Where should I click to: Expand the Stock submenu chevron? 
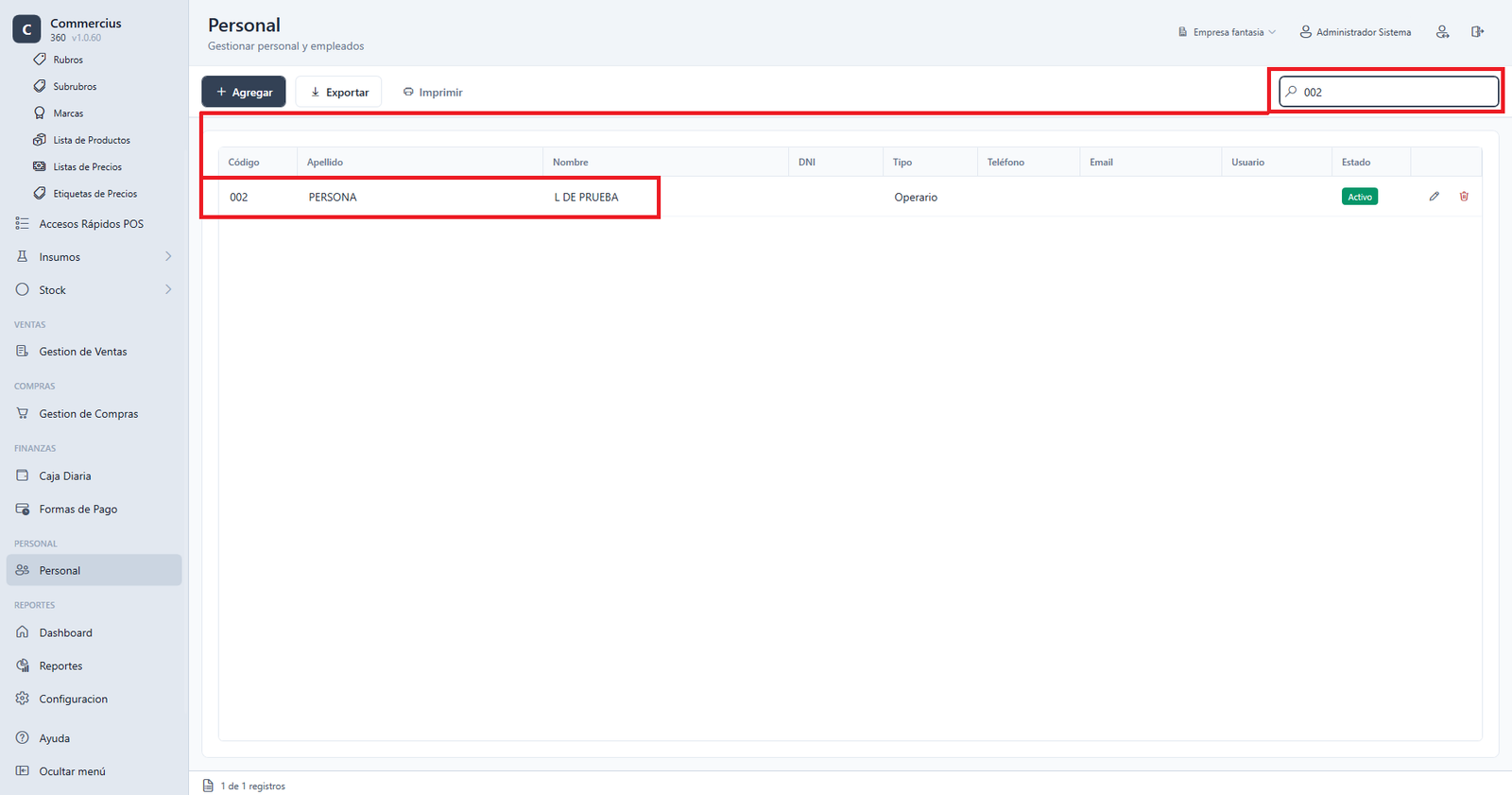tap(168, 289)
